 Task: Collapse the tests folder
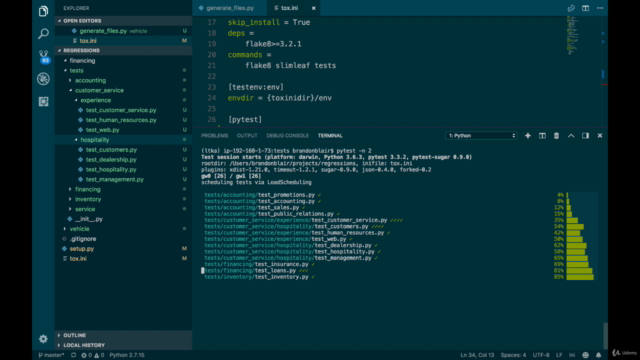(x=123, y=71)
